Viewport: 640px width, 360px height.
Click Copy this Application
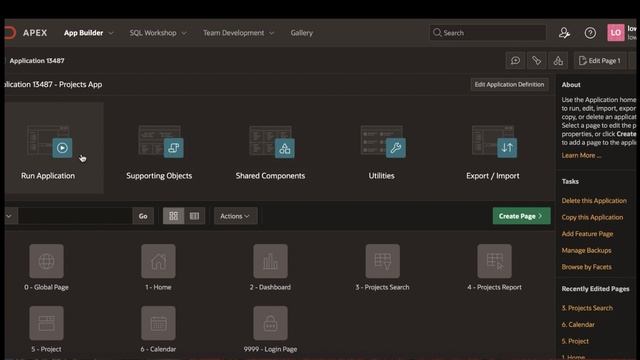[x=592, y=217]
